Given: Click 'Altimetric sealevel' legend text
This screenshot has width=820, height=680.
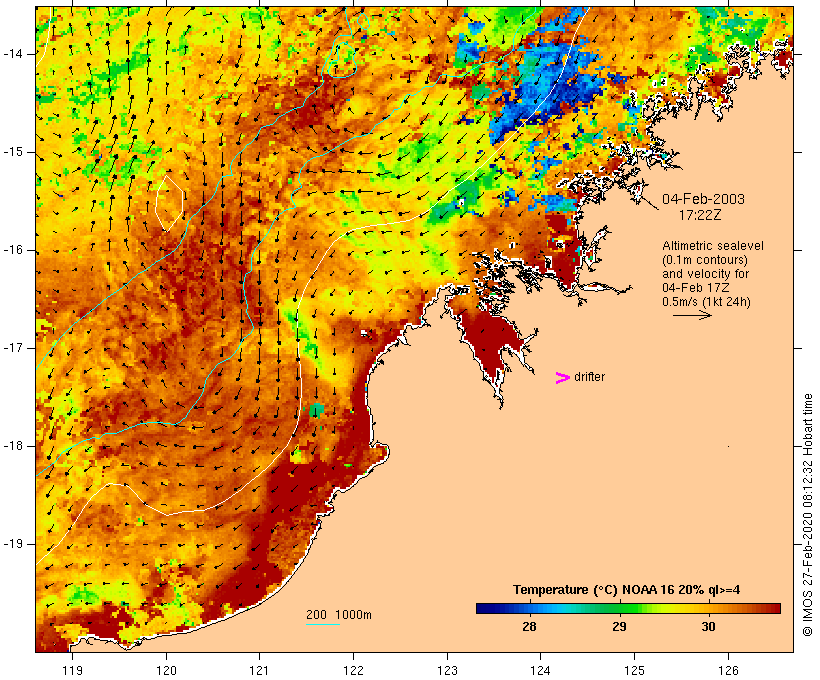Looking at the screenshot, I should coord(713,246).
